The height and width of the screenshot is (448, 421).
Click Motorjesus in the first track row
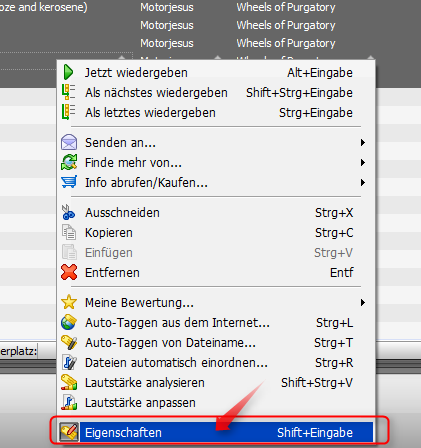click(x=167, y=7)
